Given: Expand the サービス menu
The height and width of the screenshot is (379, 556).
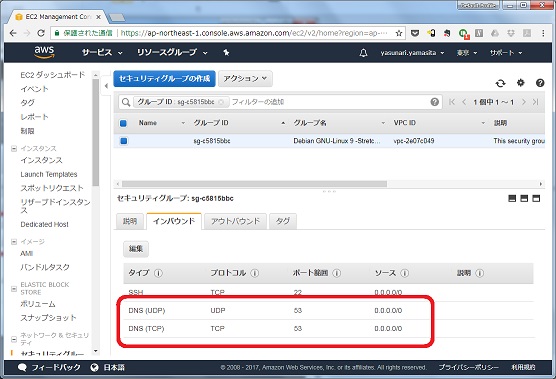Looking at the screenshot, I should tap(102, 52).
